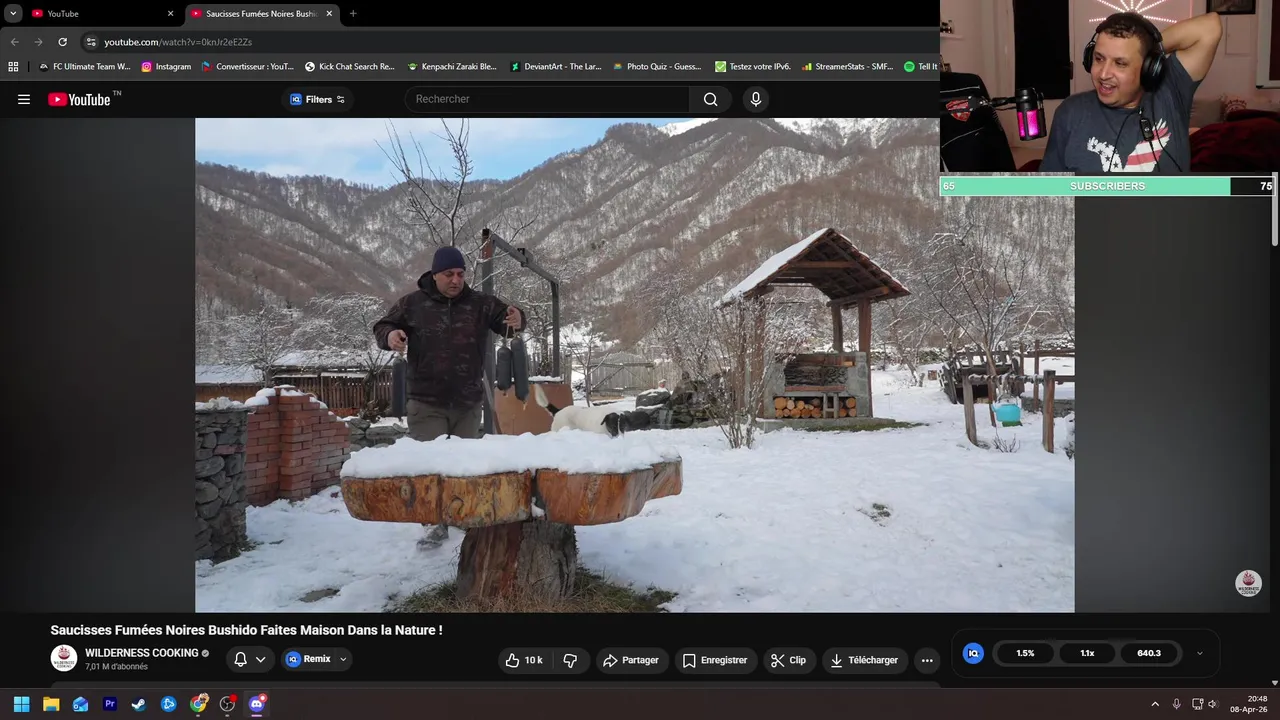Click the 1.1x stat pill
1280x720 pixels.
tap(1087, 653)
